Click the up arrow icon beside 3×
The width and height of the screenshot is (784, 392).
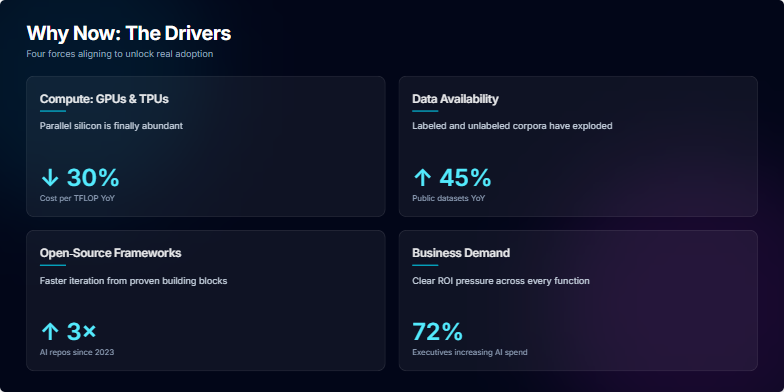click(50, 332)
